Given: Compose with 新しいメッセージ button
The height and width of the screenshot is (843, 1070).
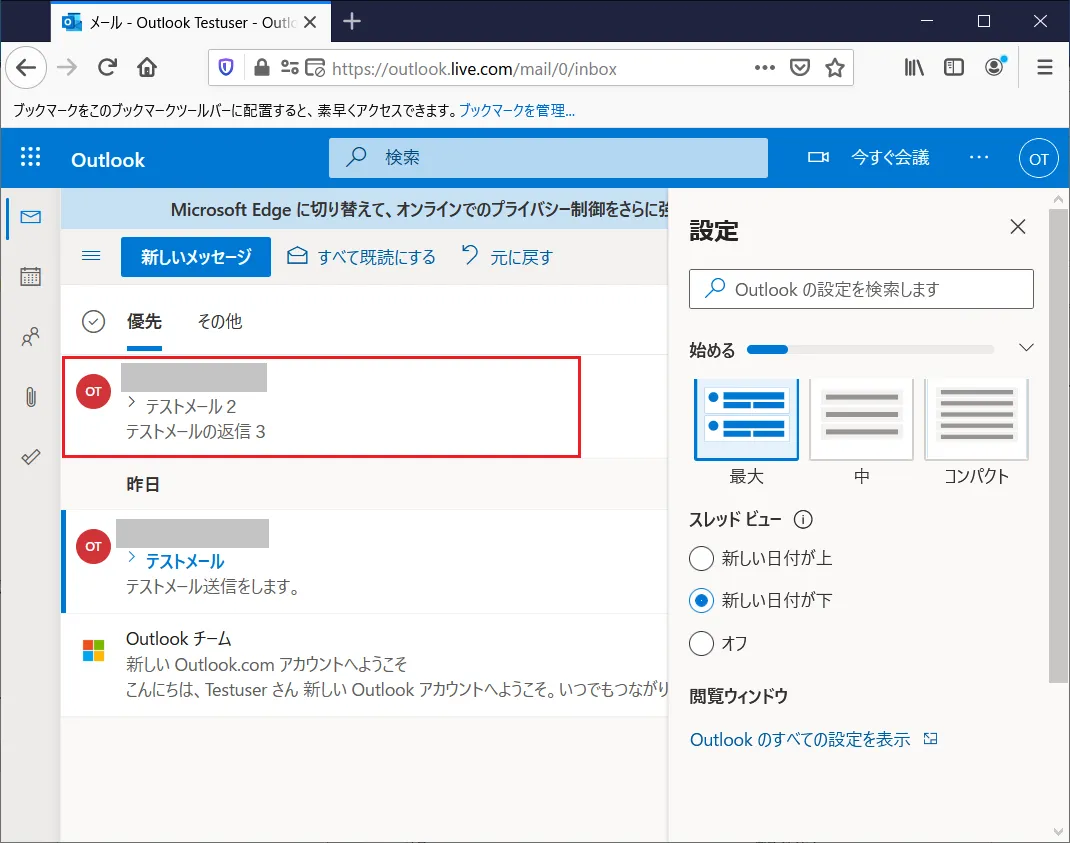Looking at the screenshot, I should (196, 257).
